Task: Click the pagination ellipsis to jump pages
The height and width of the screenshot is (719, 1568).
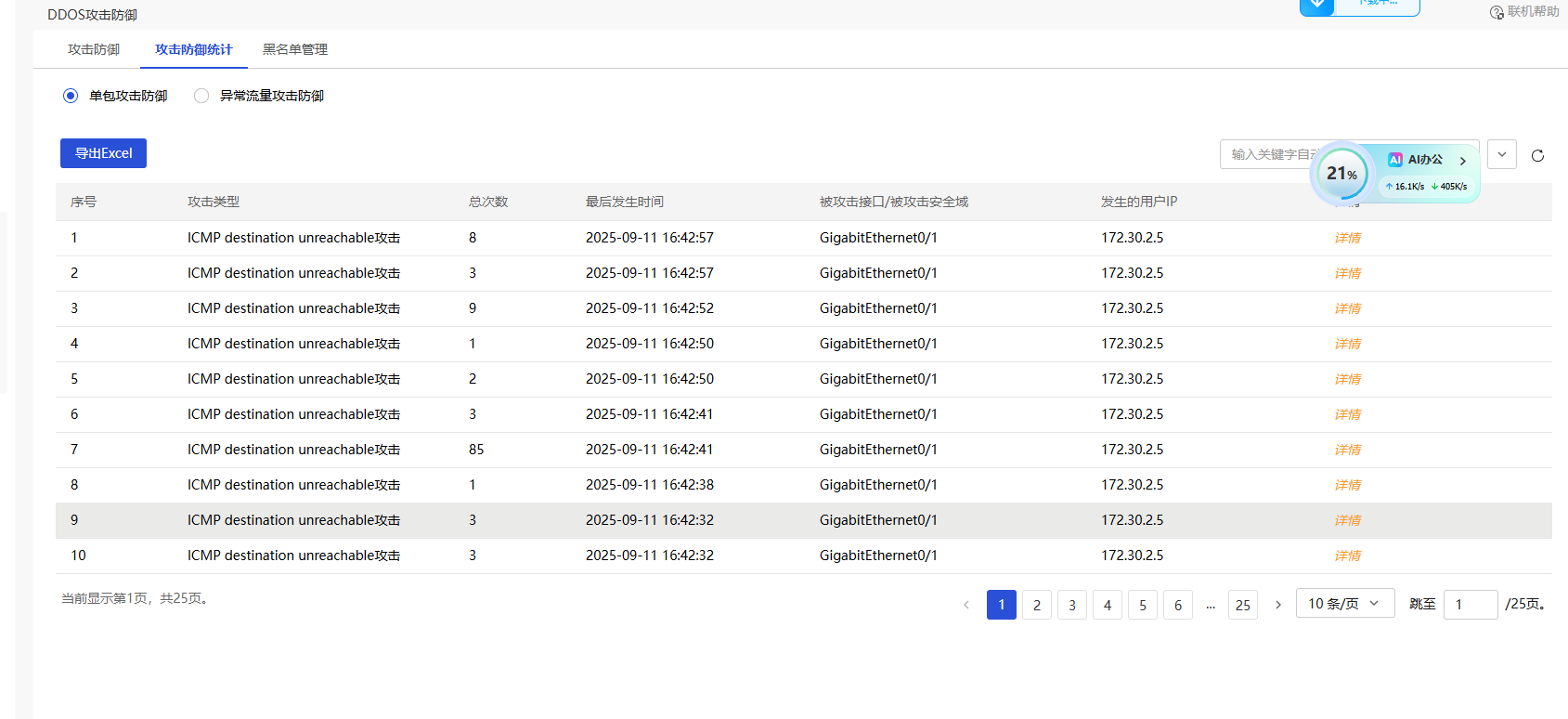Action: 1211,605
